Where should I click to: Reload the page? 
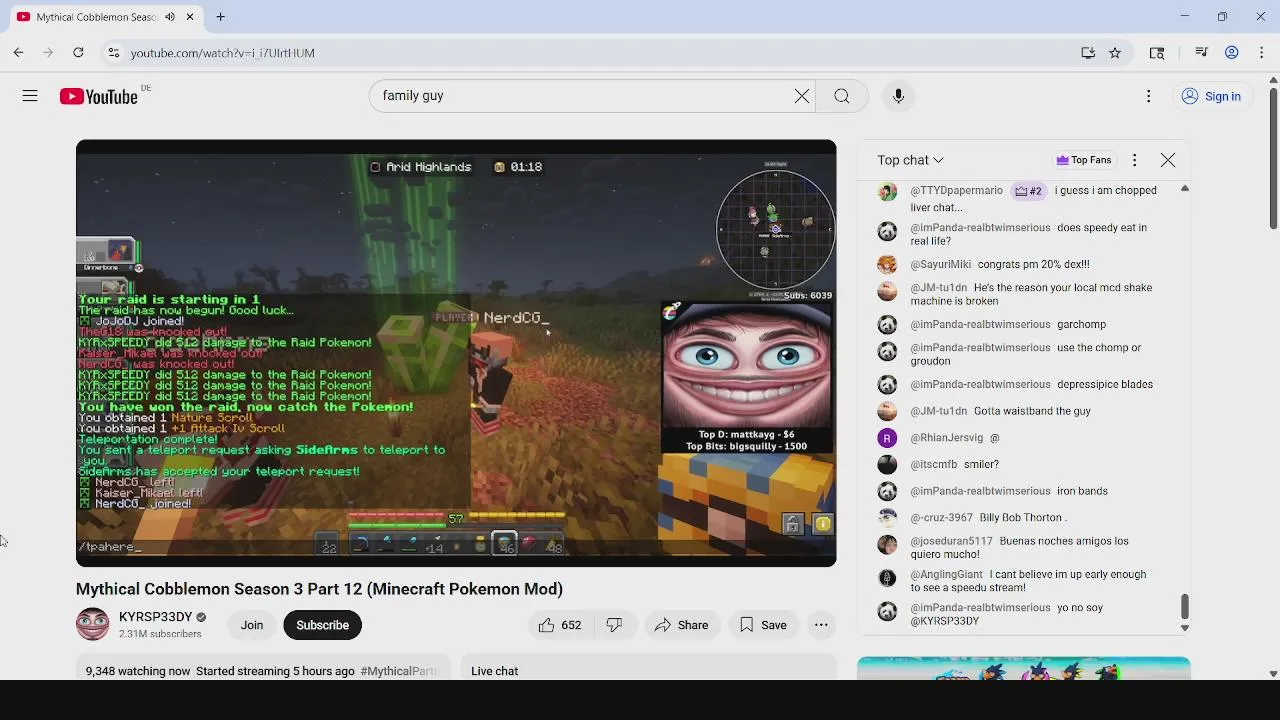78,53
